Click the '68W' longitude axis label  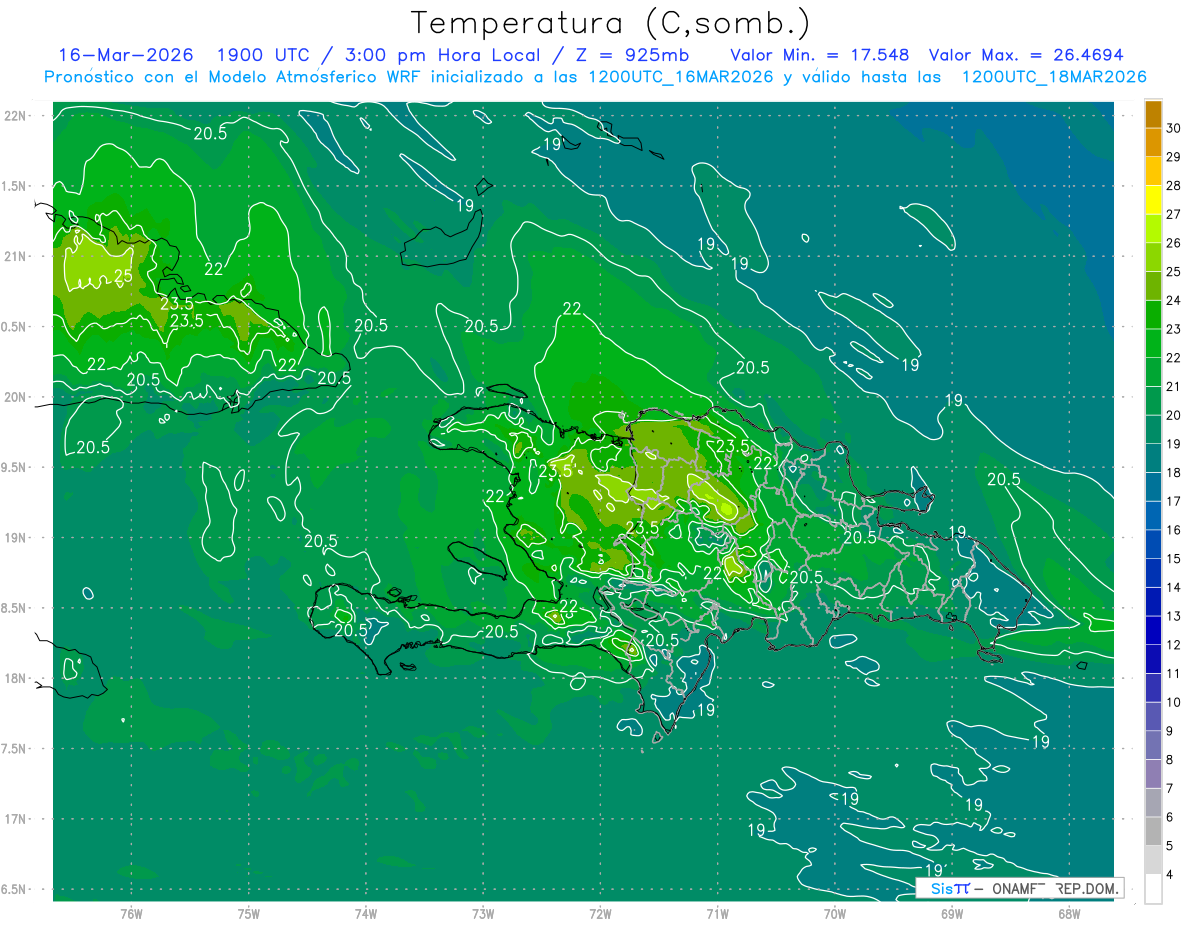(1069, 914)
